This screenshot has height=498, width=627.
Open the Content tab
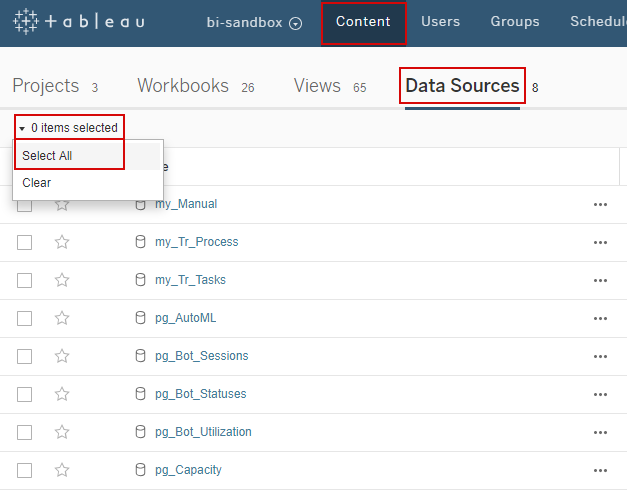[x=363, y=22]
